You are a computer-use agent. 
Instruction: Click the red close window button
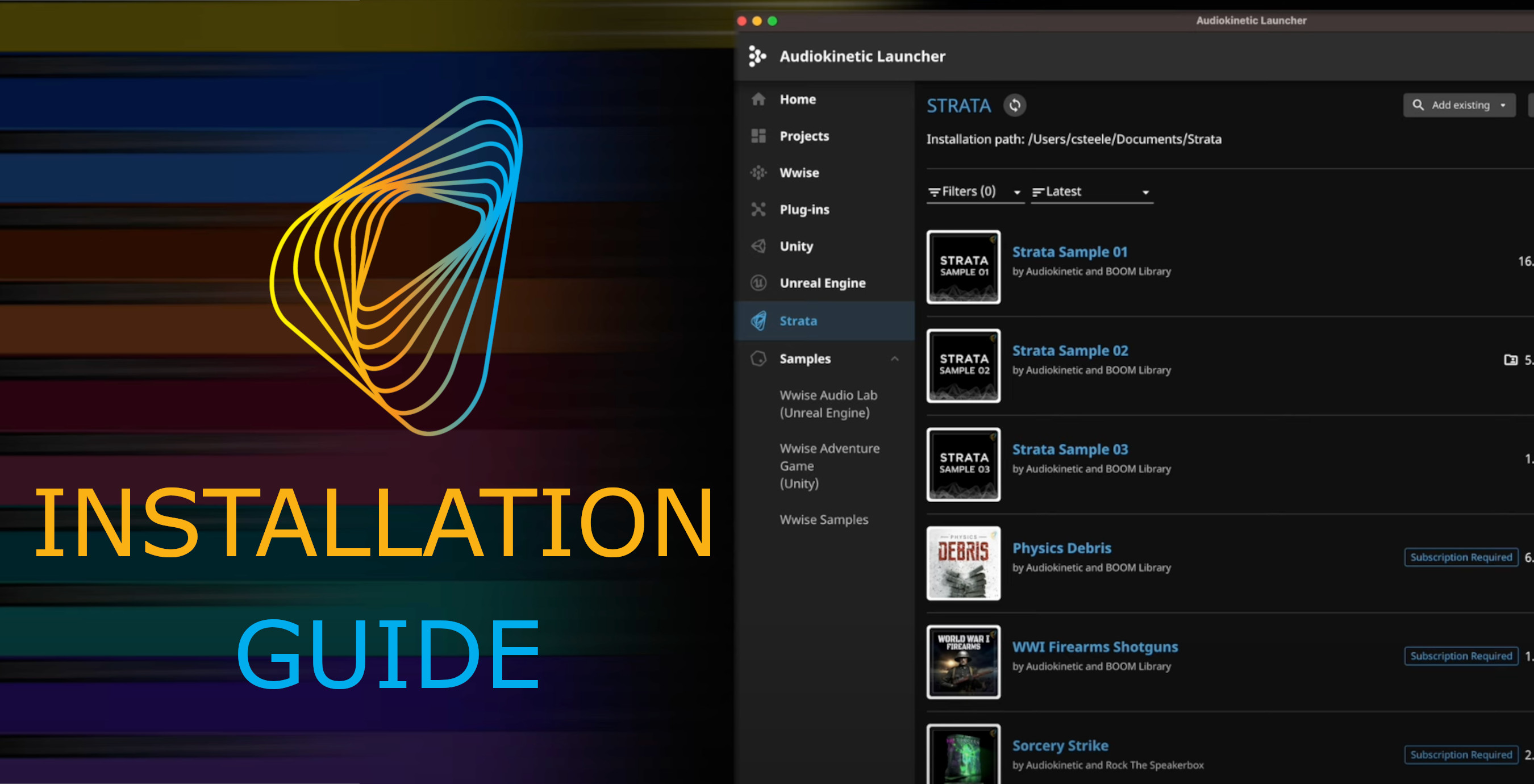click(741, 21)
